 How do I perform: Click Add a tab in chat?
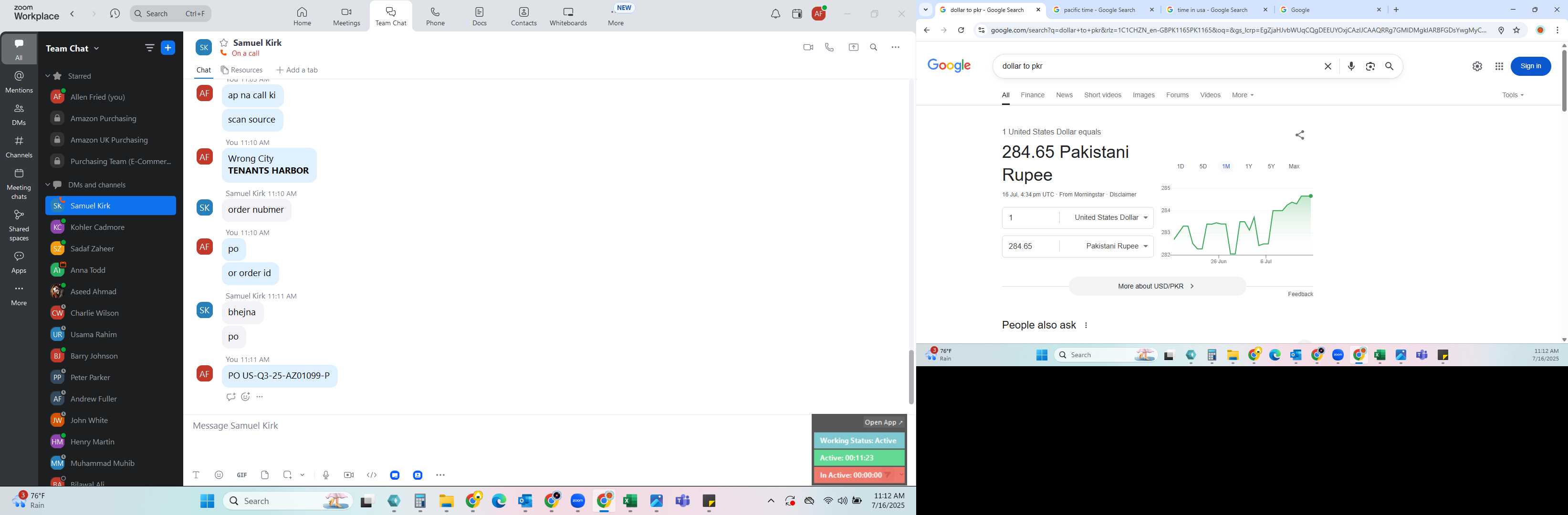(296, 70)
